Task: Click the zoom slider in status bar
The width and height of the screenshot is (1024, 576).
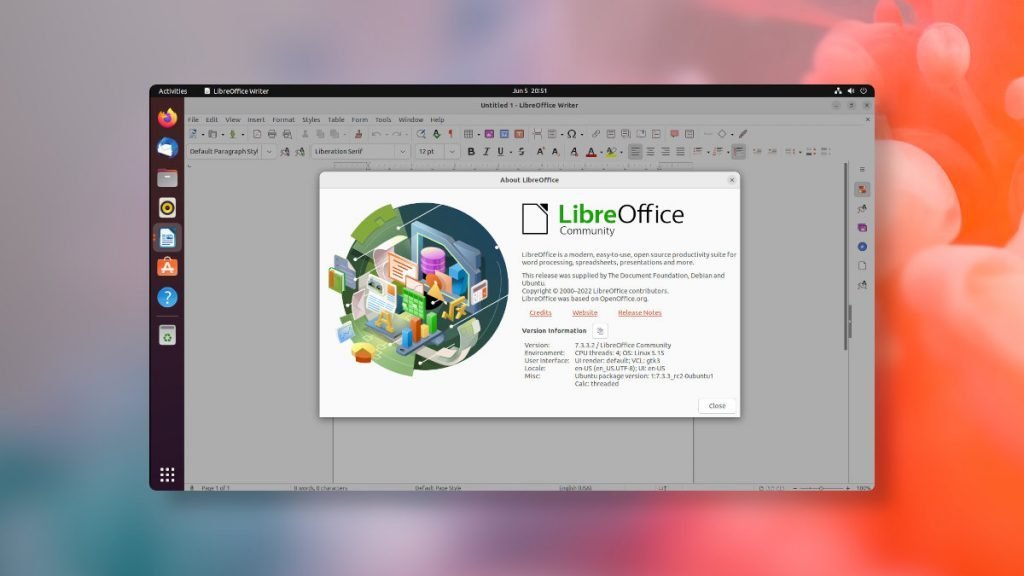Action: (x=820, y=488)
